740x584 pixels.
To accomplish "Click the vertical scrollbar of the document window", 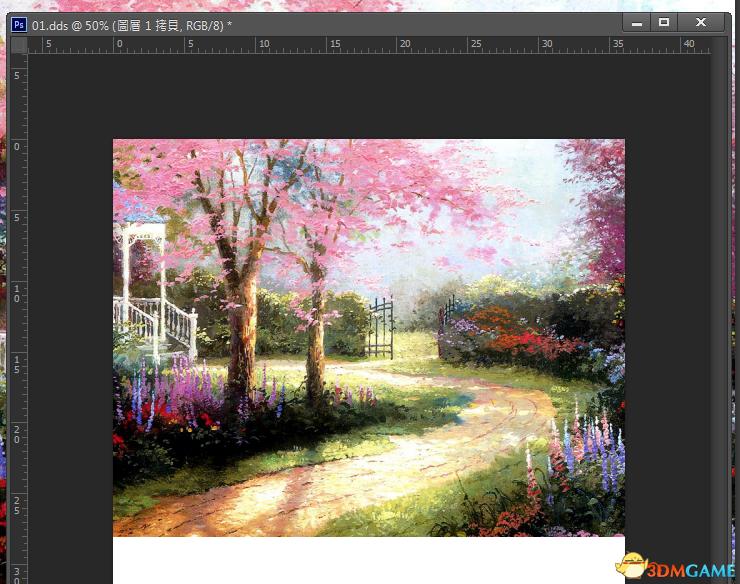I will 719,310.
